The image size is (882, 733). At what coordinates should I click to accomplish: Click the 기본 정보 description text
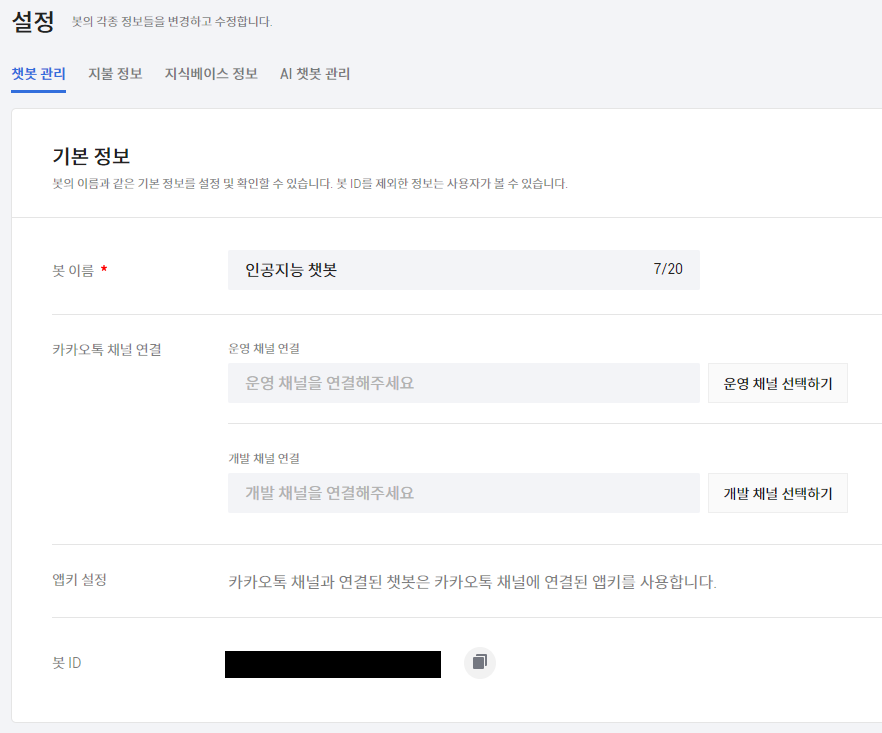(x=310, y=183)
